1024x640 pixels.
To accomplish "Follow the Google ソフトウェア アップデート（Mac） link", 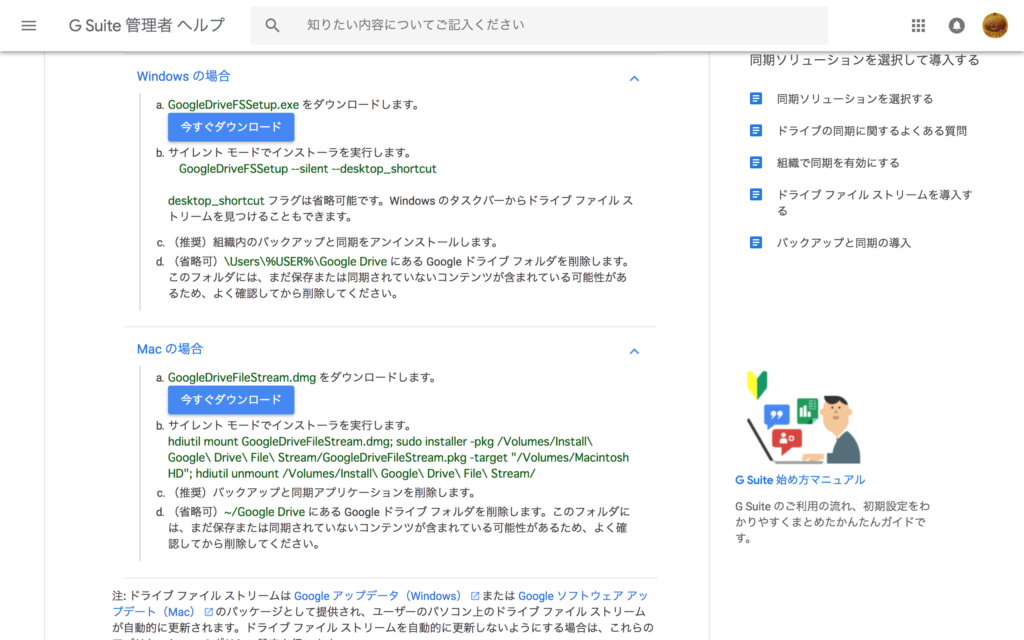I will click(x=380, y=604).
